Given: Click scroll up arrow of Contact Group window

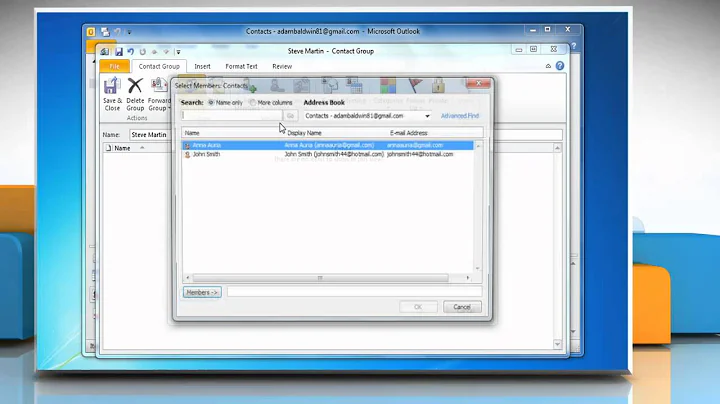Looking at the screenshot, I should pos(557,148).
